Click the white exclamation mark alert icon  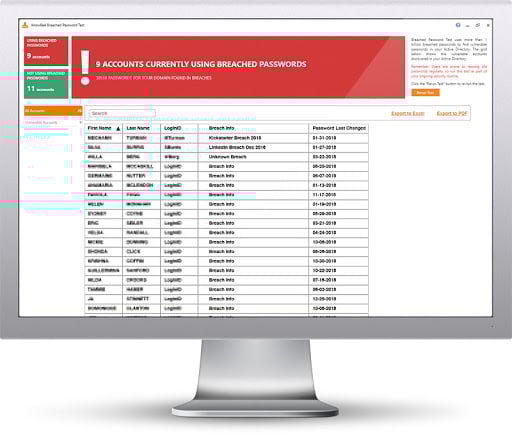pos(85,67)
